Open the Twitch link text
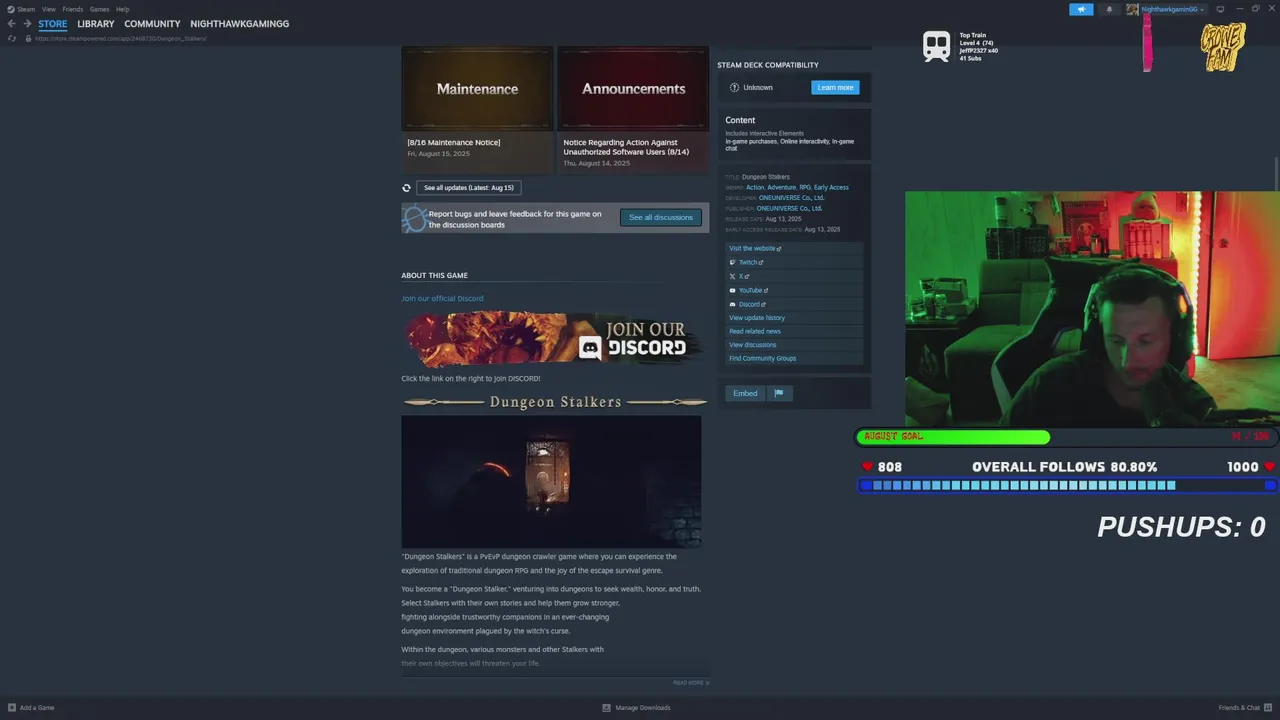 click(x=749, y=262)
